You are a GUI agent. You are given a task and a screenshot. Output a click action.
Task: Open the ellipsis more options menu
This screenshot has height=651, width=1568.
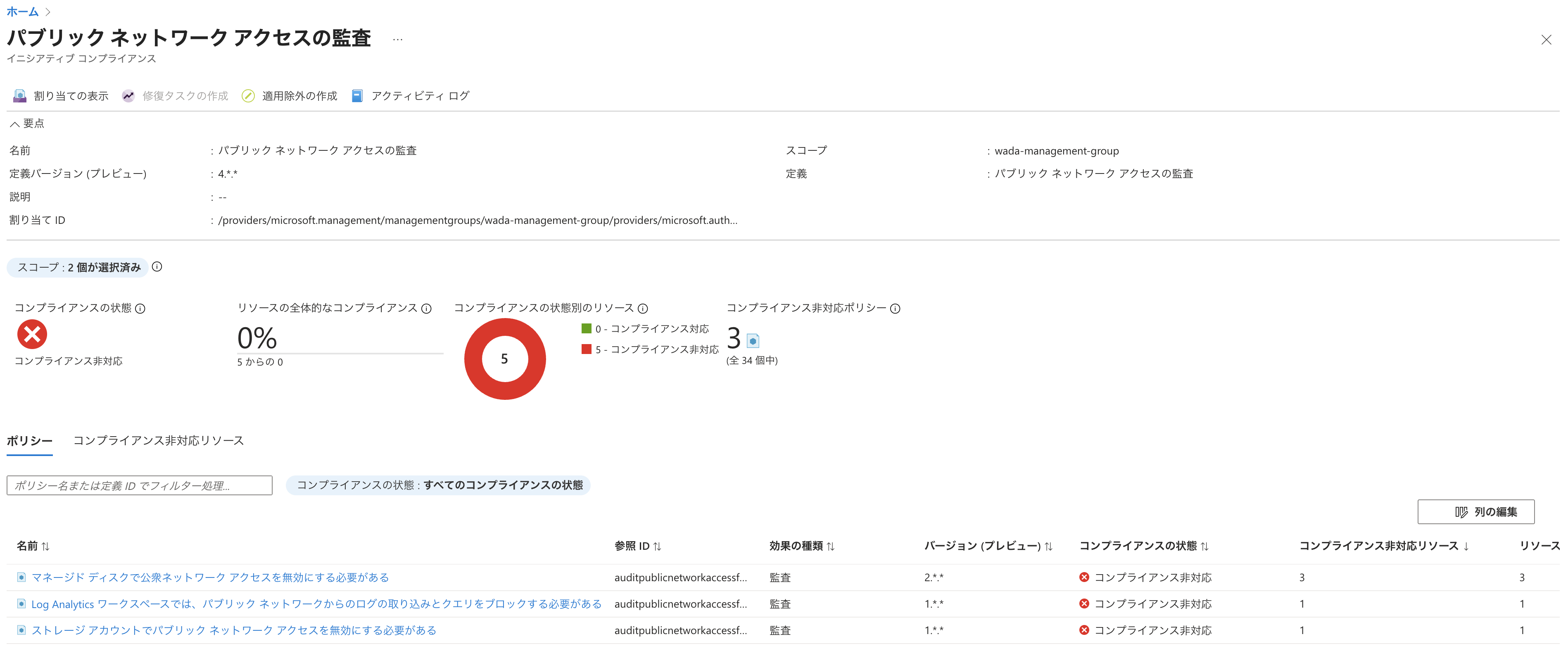coord(397,40)
